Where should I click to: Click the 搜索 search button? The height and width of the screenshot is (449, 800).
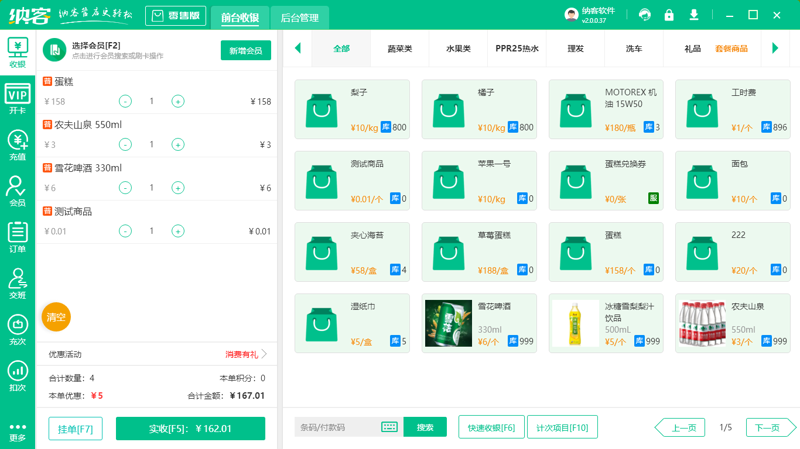425,427
